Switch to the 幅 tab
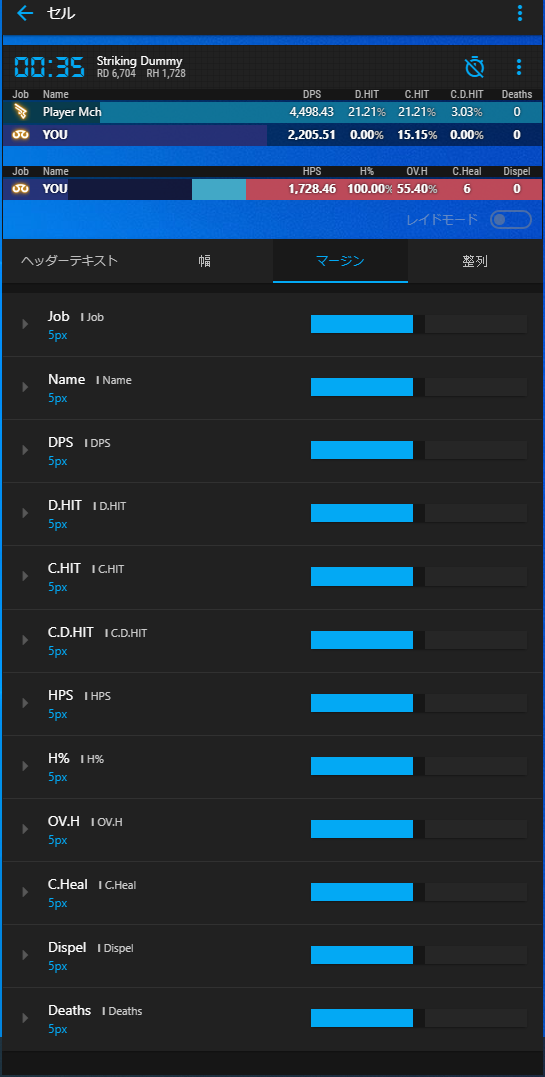This screenshot has width=545, height=1077. click(205, 261)
